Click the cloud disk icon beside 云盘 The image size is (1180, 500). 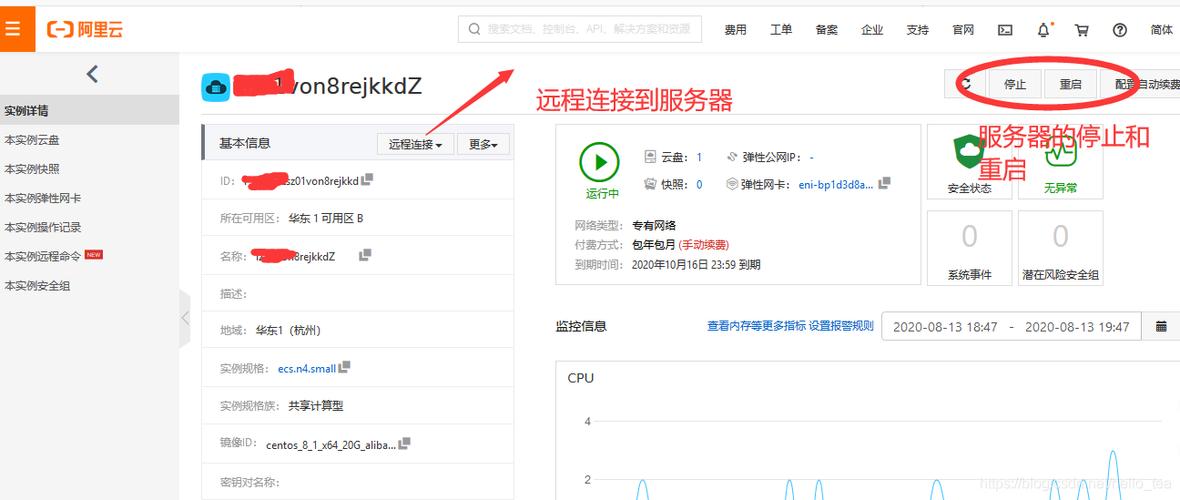point(651,157)
